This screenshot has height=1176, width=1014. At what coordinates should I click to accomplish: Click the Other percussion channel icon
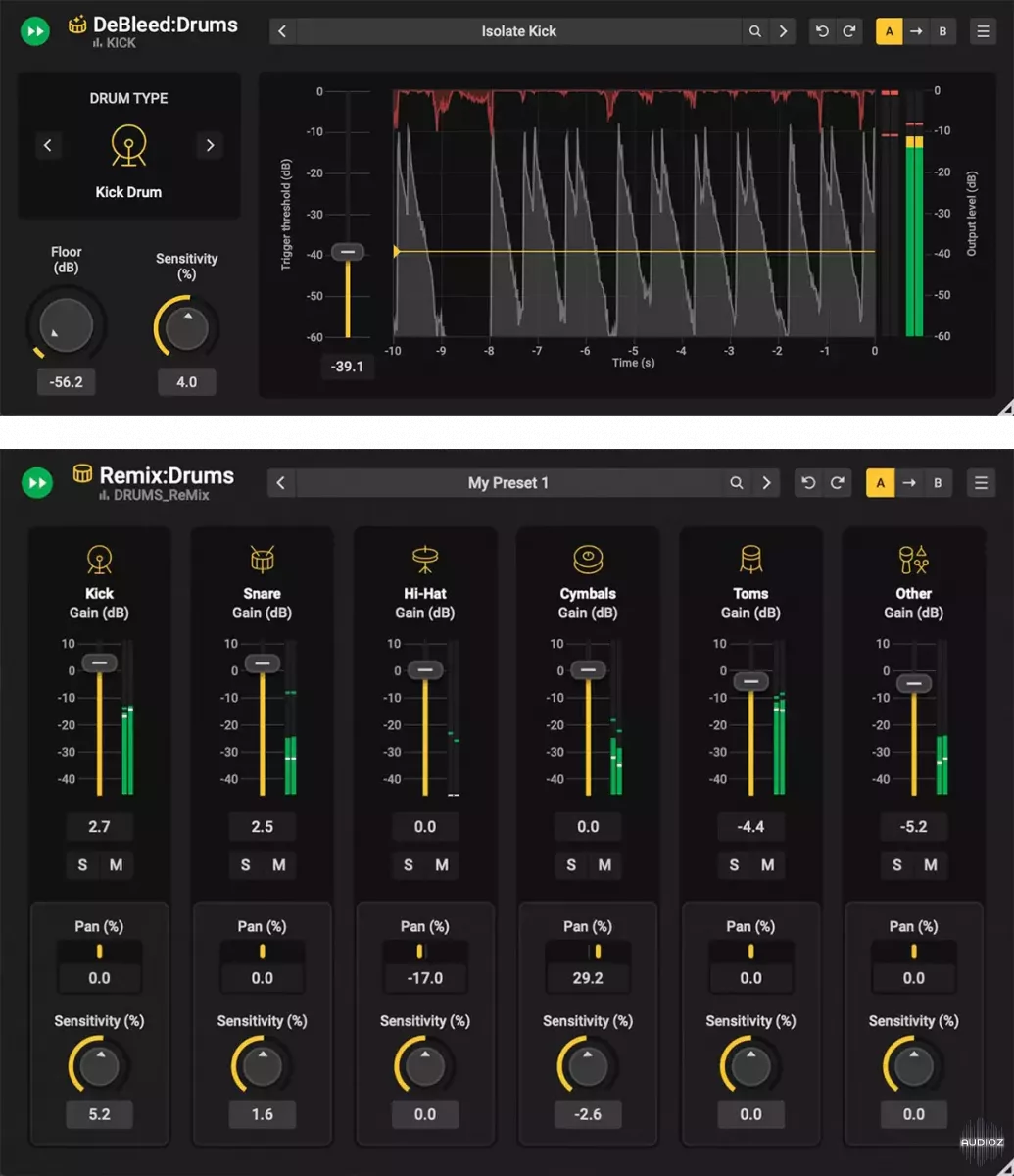coord(914,560)
